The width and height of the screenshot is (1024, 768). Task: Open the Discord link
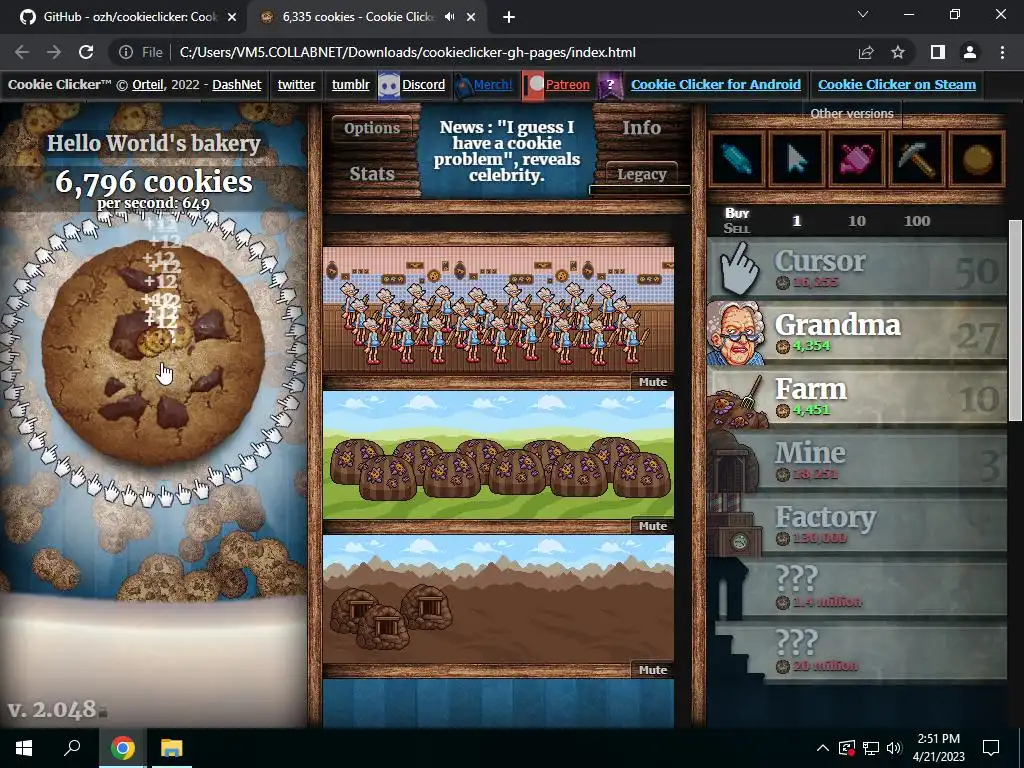pos(423,84)
